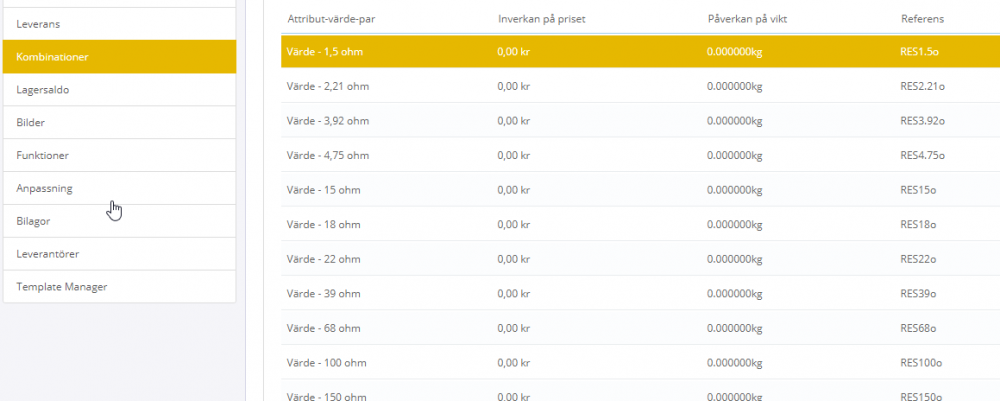Select the Värde - 39 ohm combination
The width and height of the screenshot is (1000, 401).
pos(323,294)
